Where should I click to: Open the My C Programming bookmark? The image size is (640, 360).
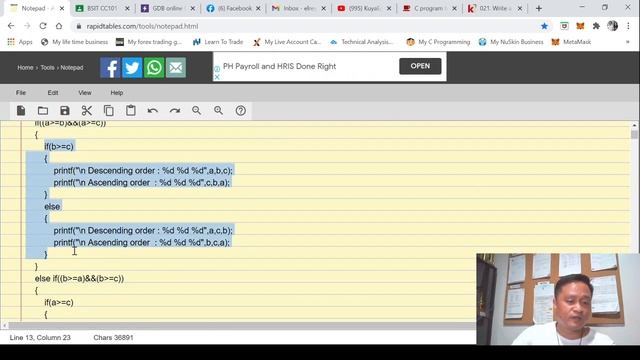pos(438,42)
